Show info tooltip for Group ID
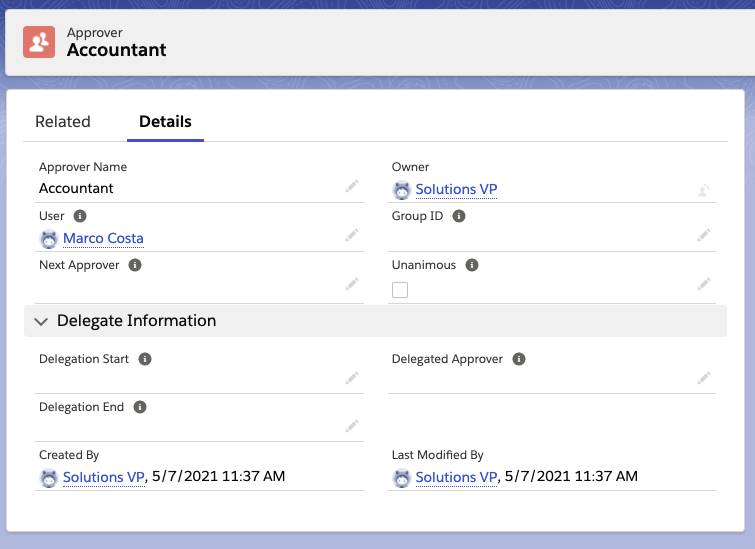Screen dimensions: 755x549 (459, 216)
